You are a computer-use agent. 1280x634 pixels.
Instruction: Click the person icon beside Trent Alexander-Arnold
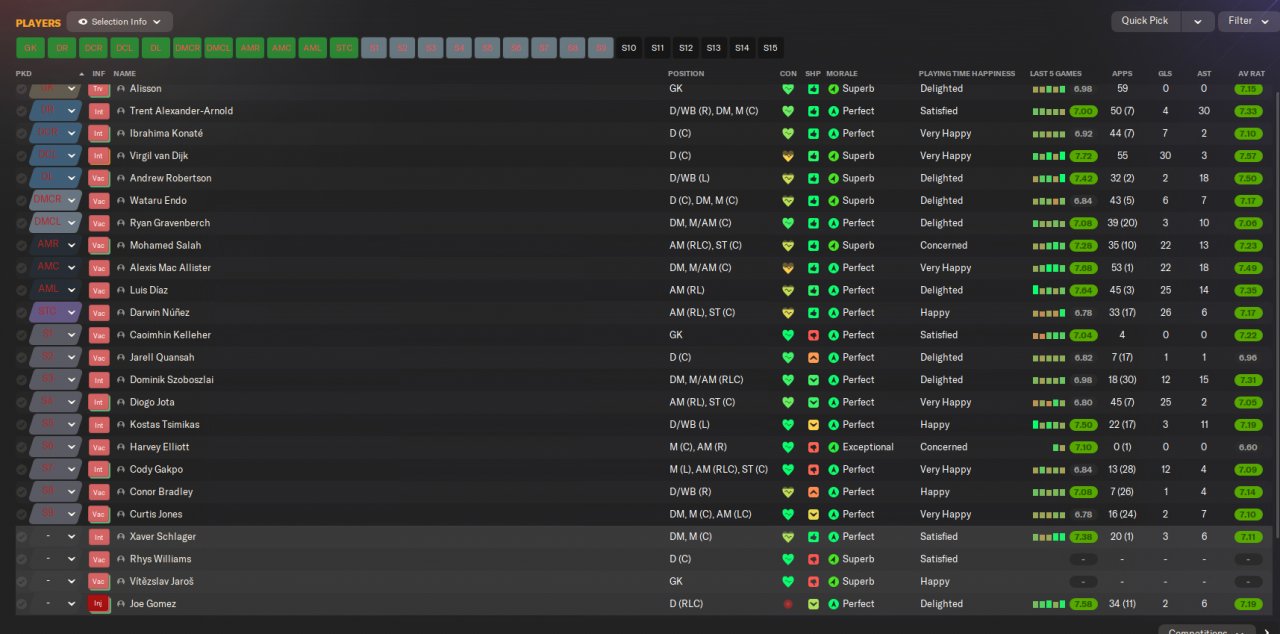coord(121,111)
